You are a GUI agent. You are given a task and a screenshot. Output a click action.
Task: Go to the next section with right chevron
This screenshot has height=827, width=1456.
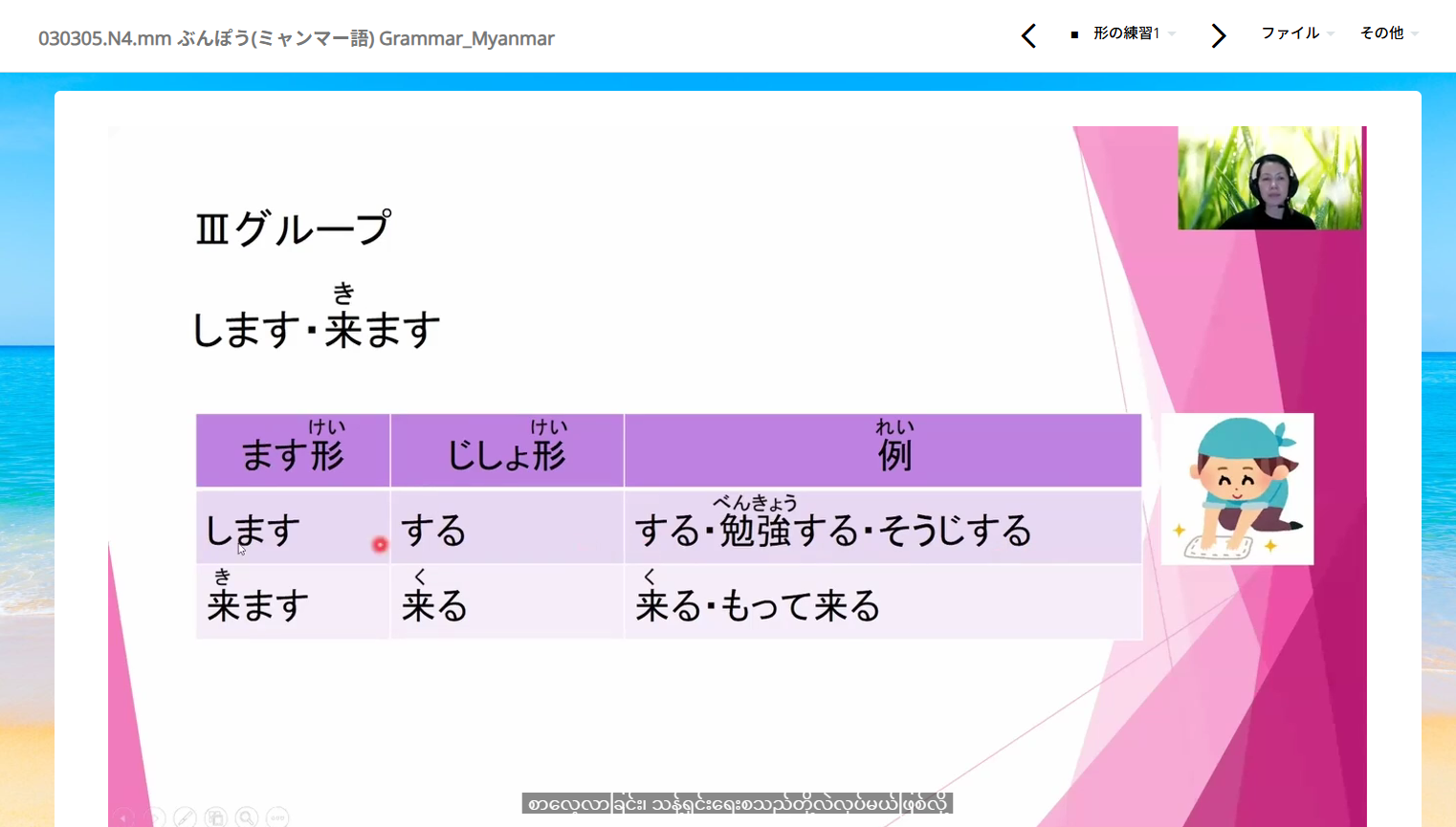[x=1218, y=36]
